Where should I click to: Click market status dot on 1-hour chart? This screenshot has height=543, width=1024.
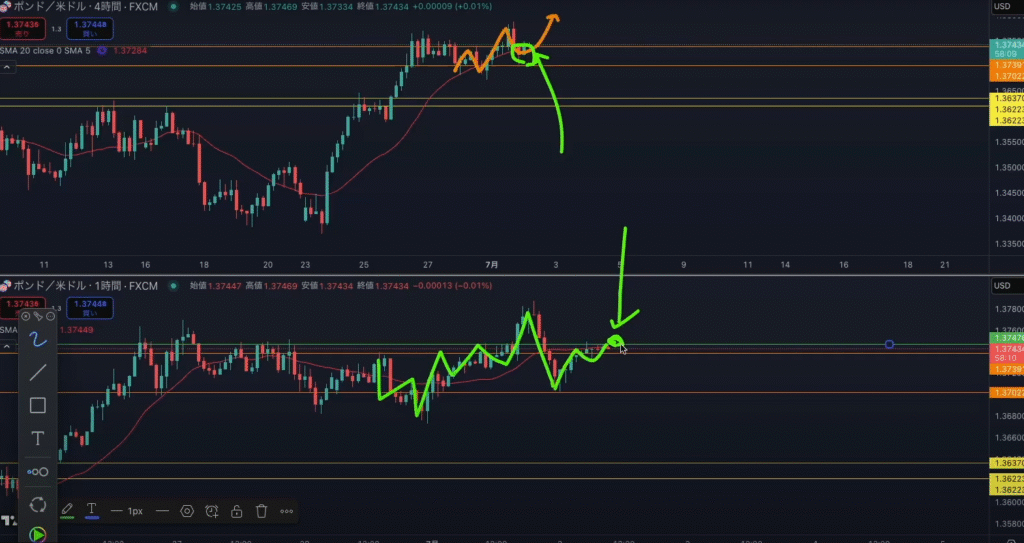pyautogui.click(x=173, y=286)
